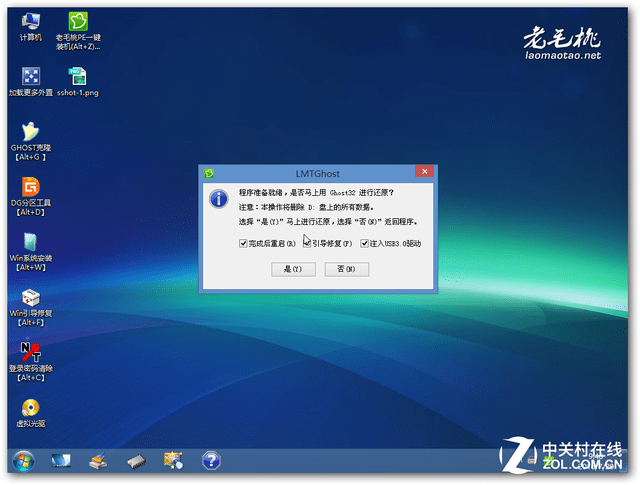Click the 否(N) button
Image resolution: width=640 pixels, height=485 pixels.
347,269
